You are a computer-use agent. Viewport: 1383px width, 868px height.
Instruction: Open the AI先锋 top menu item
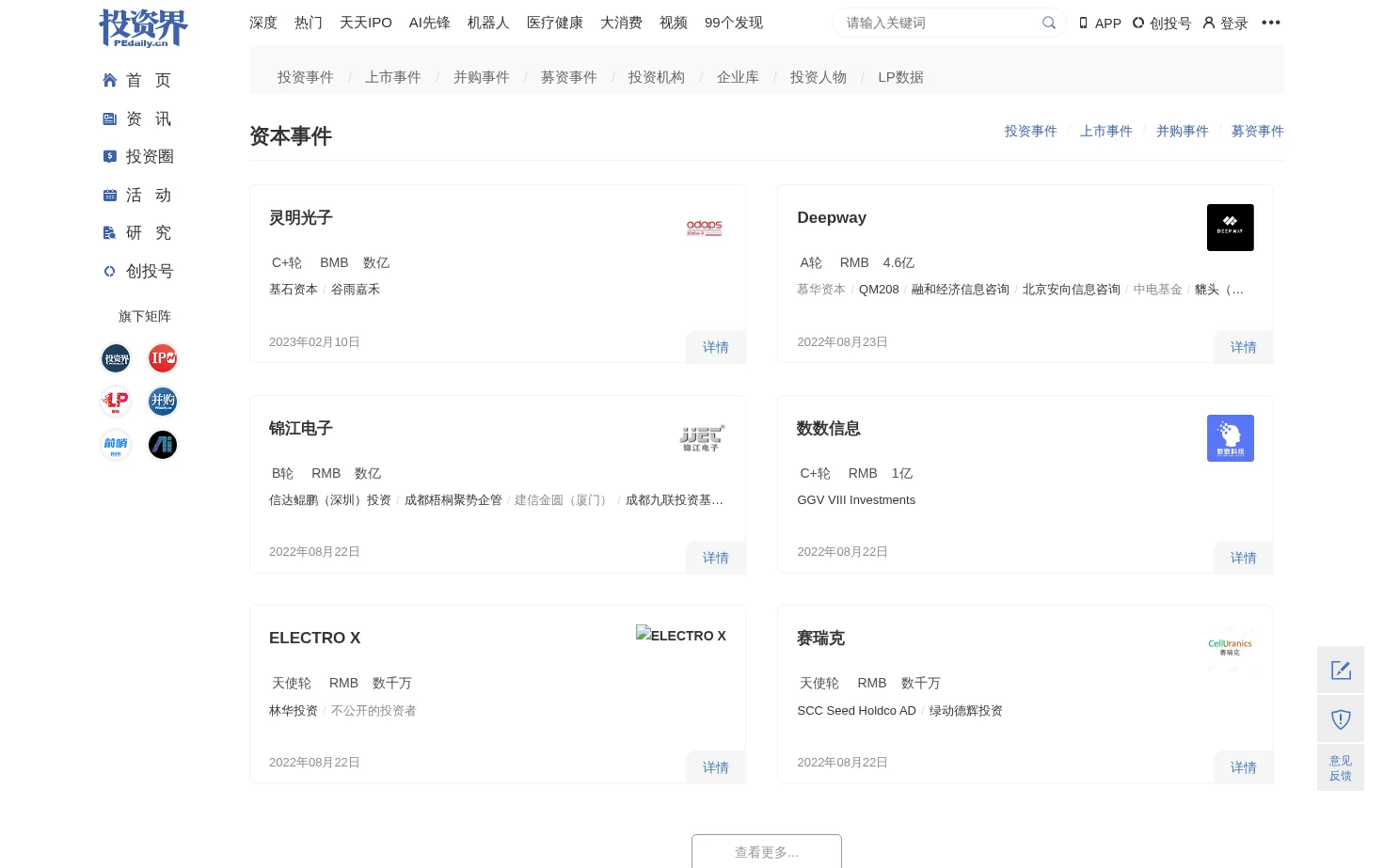click(x=430, y=23)
